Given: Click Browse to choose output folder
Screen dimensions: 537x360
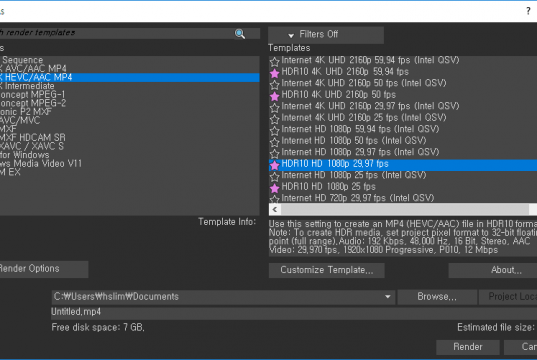Looking at the screenshot, I should pyautogui.click(x=437, y=297).
